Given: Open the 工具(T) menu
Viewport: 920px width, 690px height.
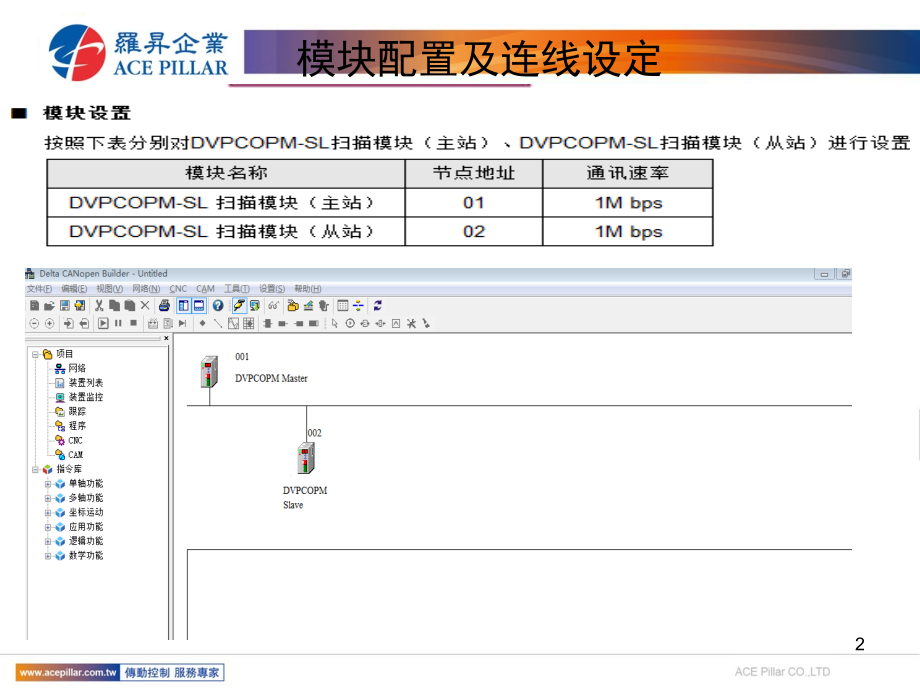Looking at the screenshot, I should pos(236,289).
